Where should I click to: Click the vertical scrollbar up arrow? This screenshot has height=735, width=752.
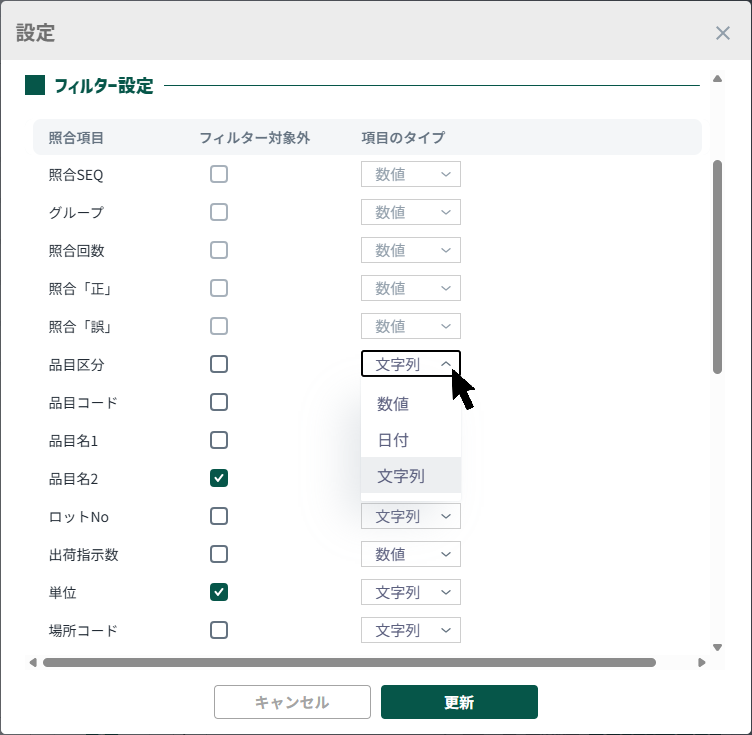tap(717, 78)
